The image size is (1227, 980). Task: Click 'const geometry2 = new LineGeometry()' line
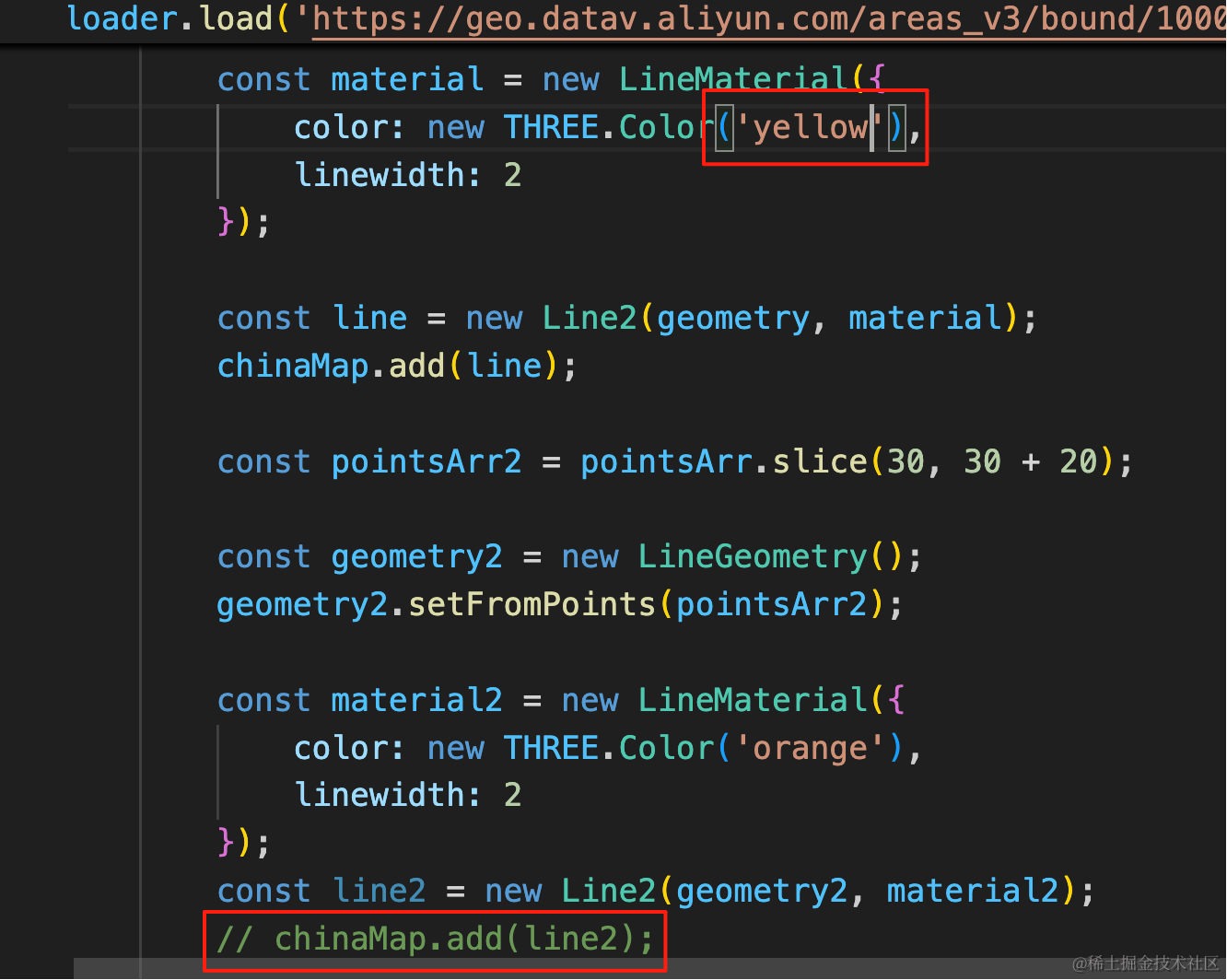(569, 557)
